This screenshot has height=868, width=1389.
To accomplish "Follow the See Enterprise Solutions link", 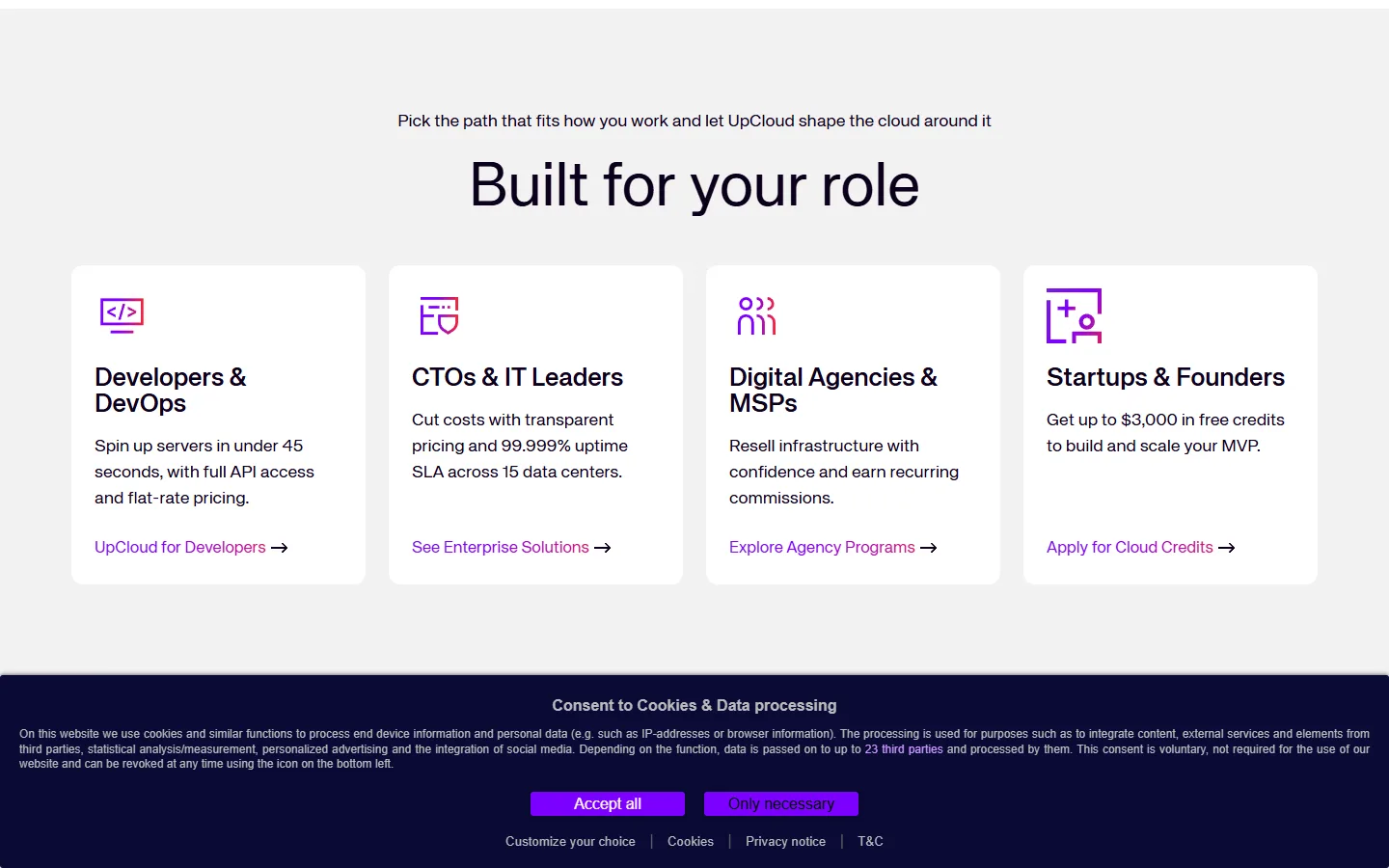I will point(501,547).
